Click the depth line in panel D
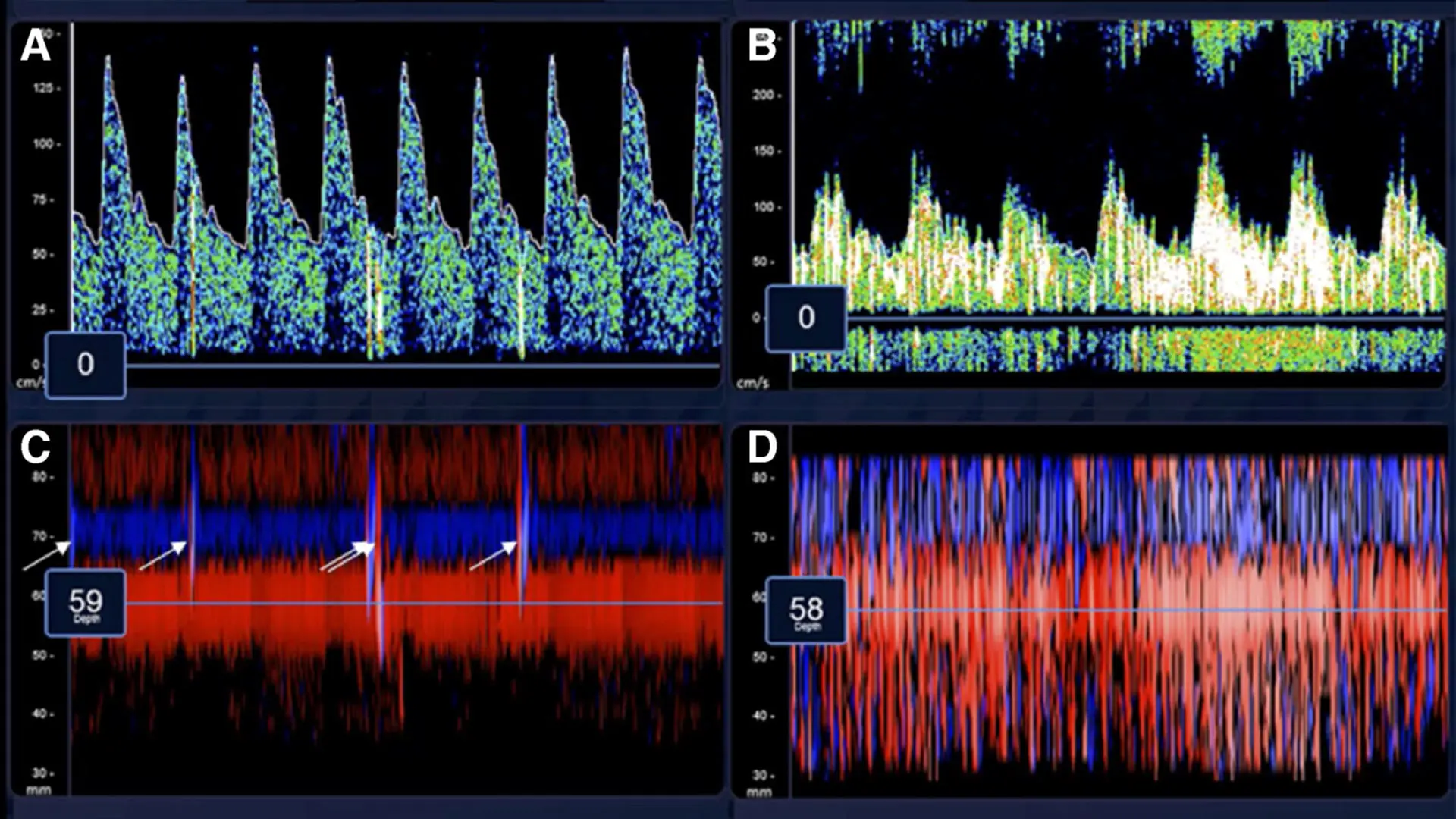1456x819 pixels. 1137,610
